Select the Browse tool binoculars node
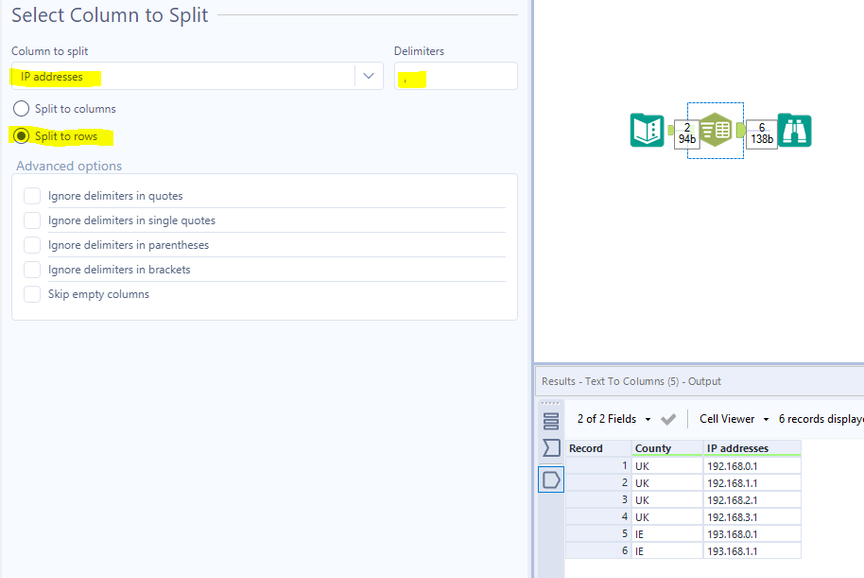This screenshot has width=864, height=578. (x=795, y=130)
